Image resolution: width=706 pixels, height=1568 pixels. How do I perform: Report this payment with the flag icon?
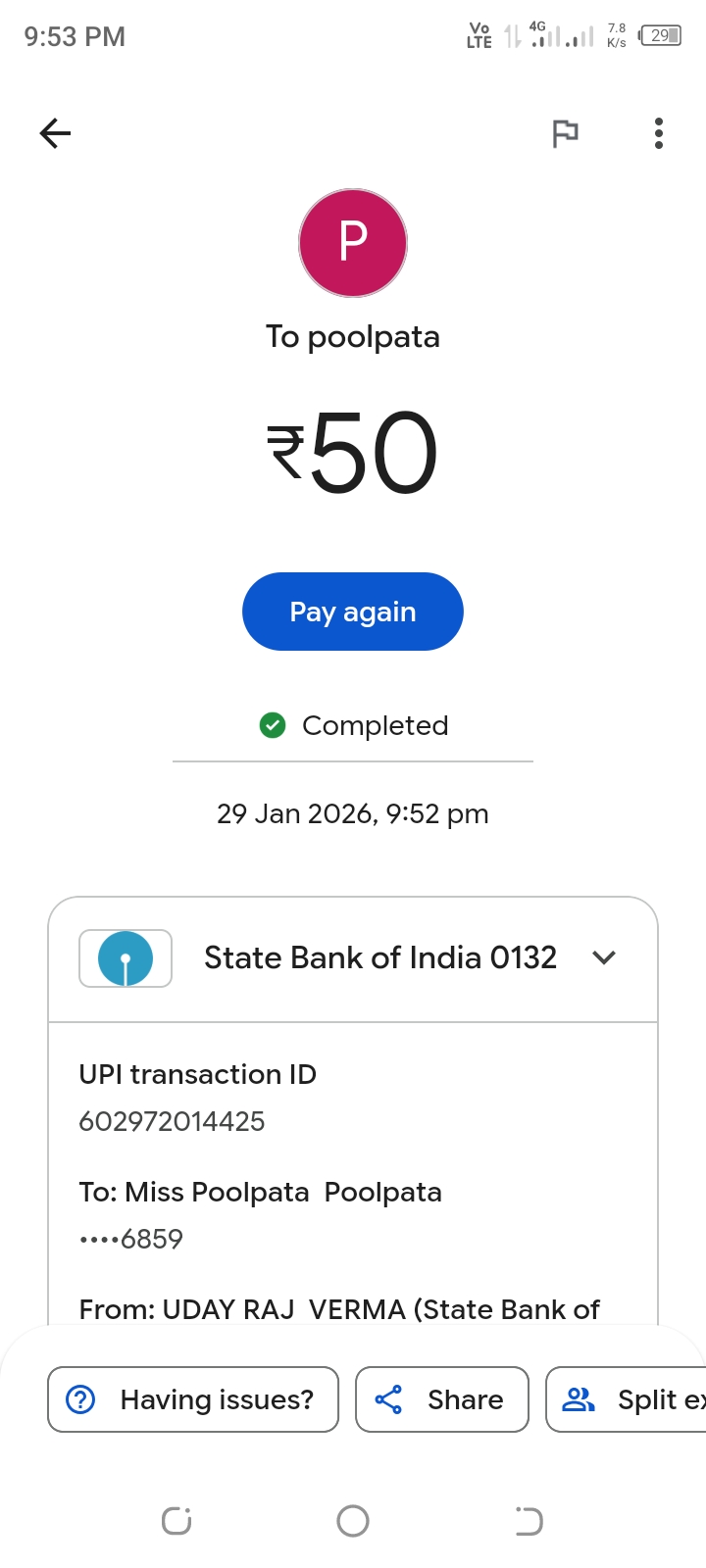coord(565,133)
